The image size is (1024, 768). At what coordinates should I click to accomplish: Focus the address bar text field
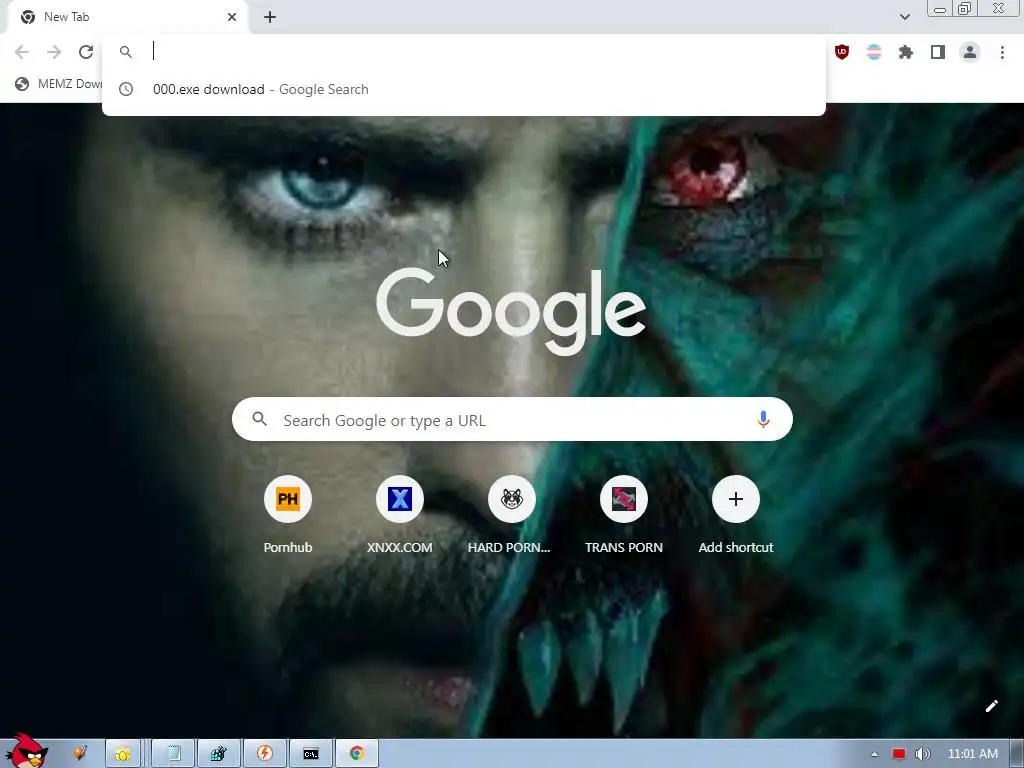pyautogui.click(x=483, y=52)
